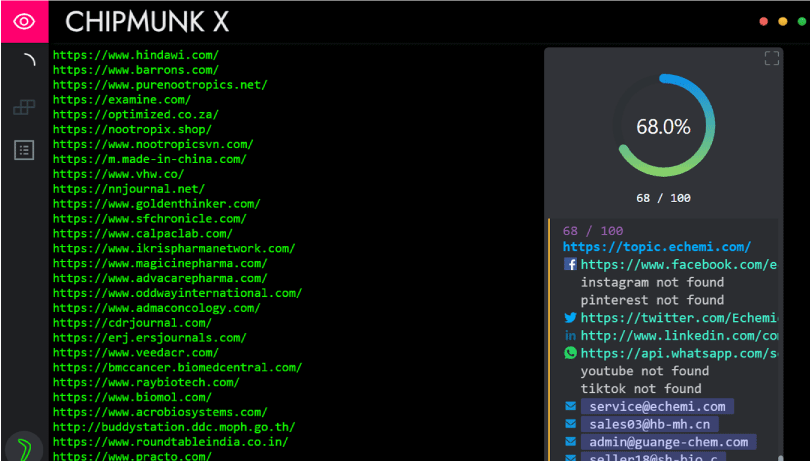Image resolution: width=810 pixels, height=461 pixels.
Task: Click https://www.magicinepharma.com/ in list
Action: click(x=160, y=264)
